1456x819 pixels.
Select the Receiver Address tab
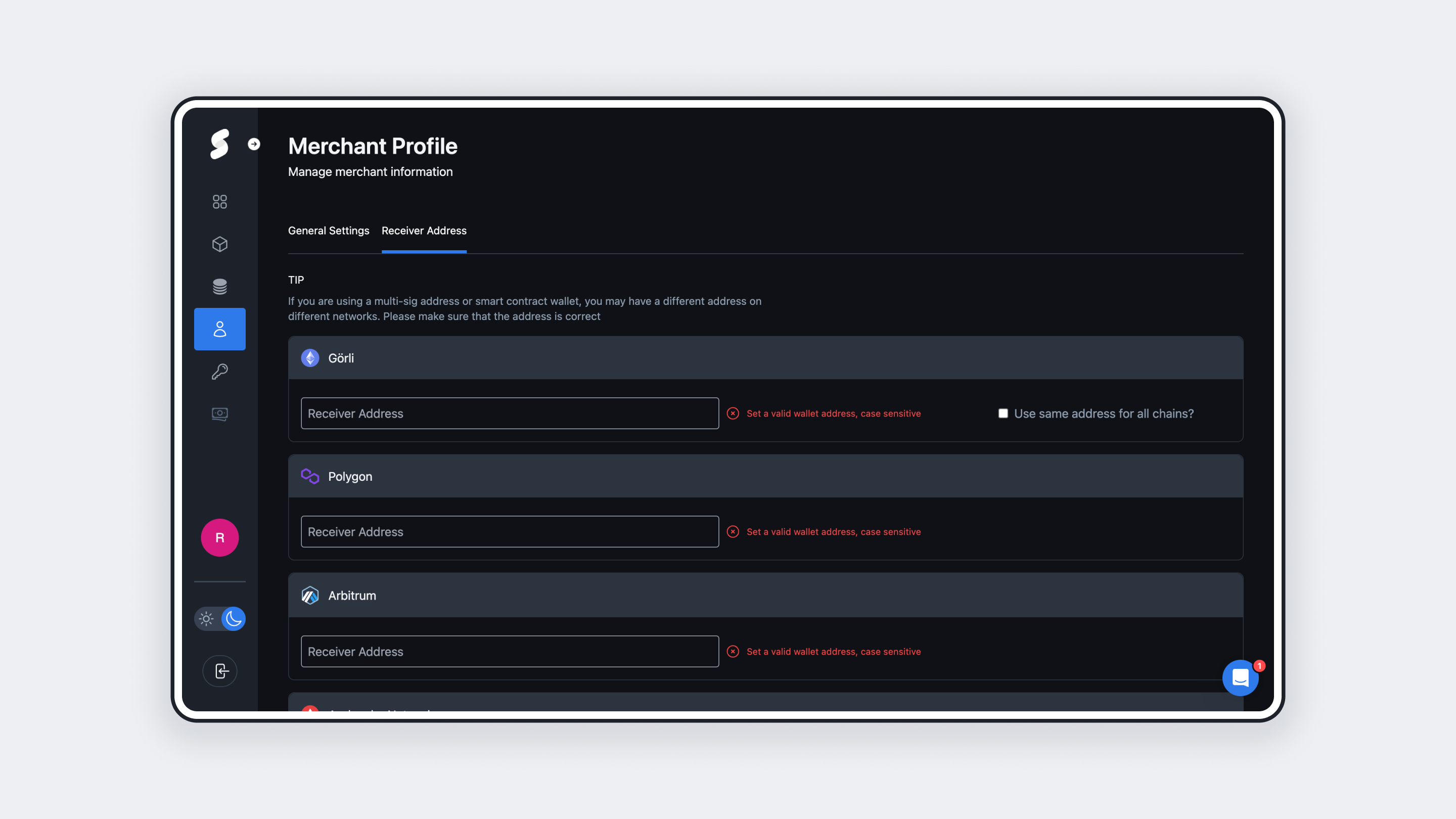point(424,231)
